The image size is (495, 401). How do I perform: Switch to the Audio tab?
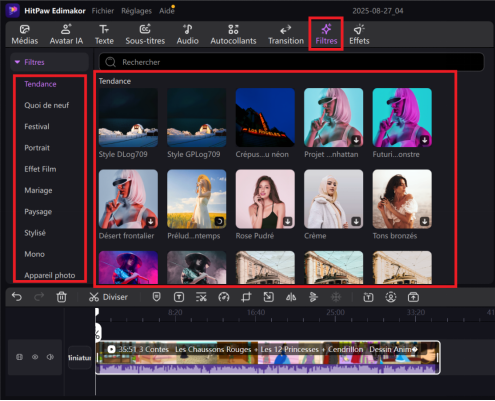(187, 34)
